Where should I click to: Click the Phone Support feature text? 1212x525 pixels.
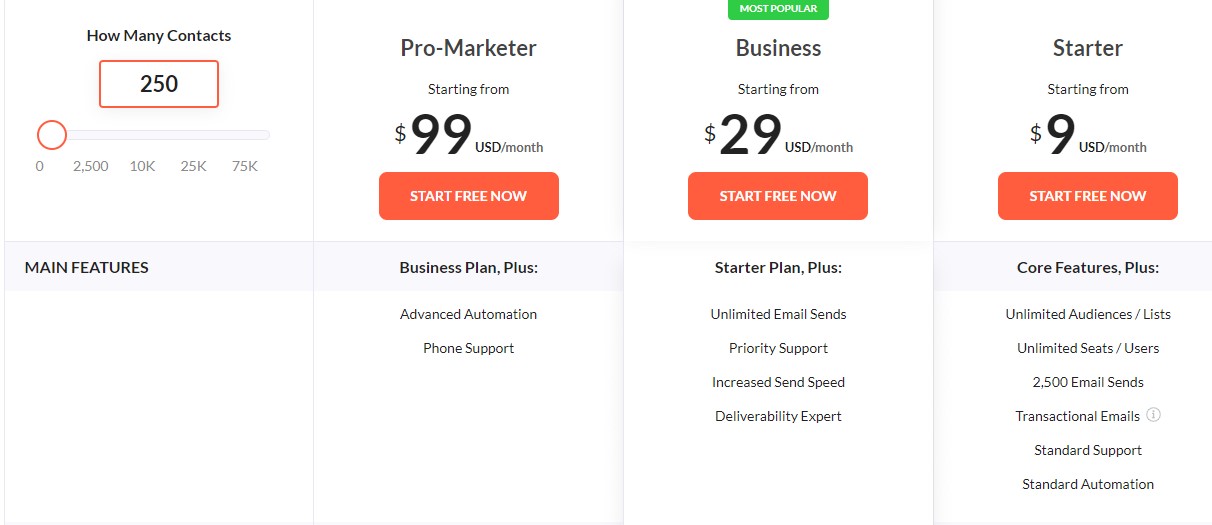(x=468, y=348)
